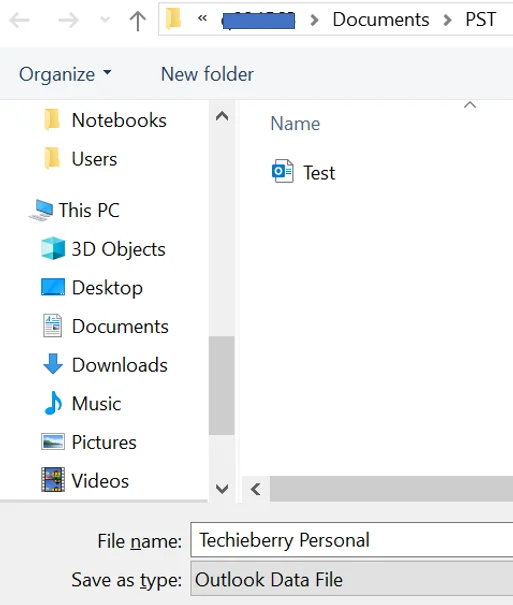Viewport: 513px width, 605px height.
Task: Go forward using the Forward arrow
Action: (x=68, y=20)
